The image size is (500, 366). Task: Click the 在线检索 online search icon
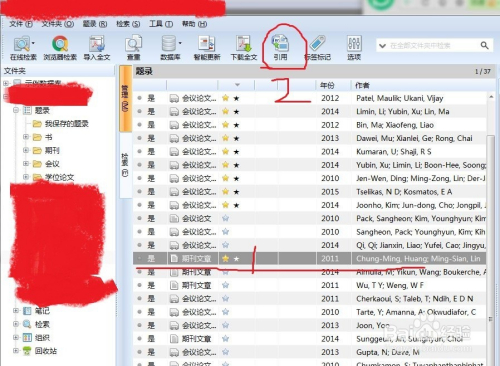click(22, 44)
